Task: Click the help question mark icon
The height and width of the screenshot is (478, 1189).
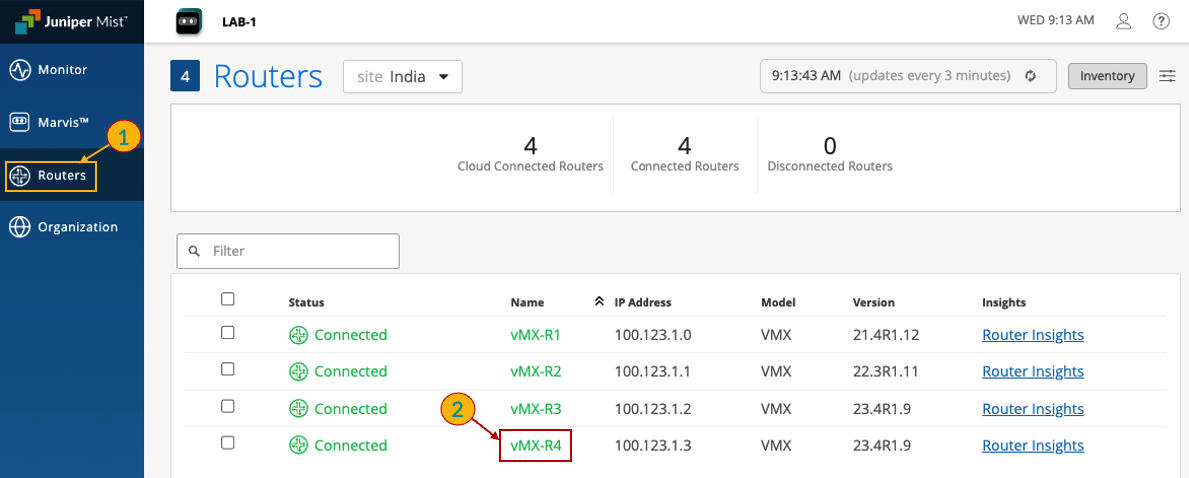Action: 1161,21
